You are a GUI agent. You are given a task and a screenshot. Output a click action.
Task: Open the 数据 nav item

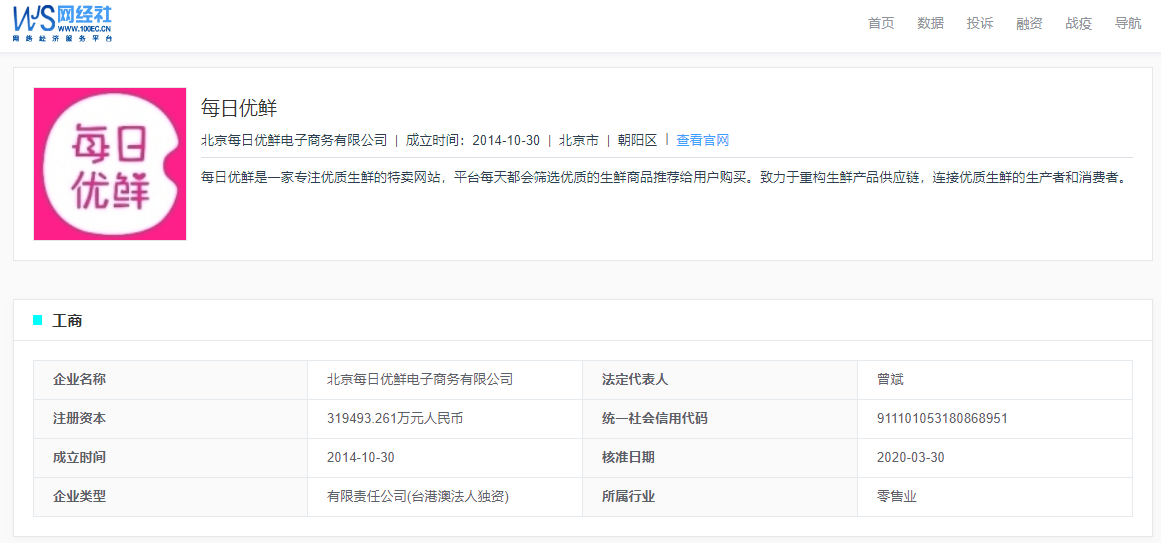click(931, 23)
